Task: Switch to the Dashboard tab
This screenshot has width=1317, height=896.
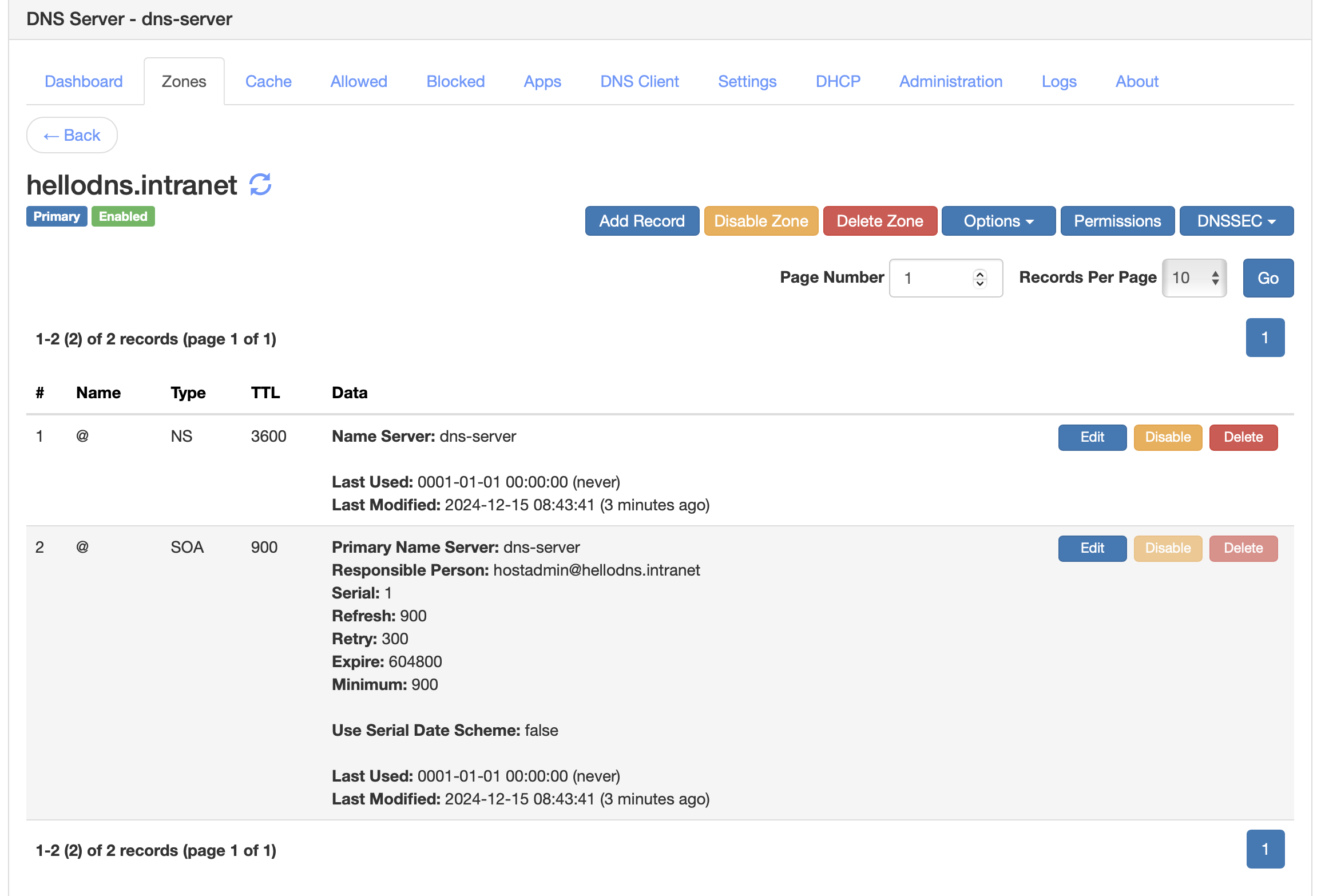Action: coord(84,81)
